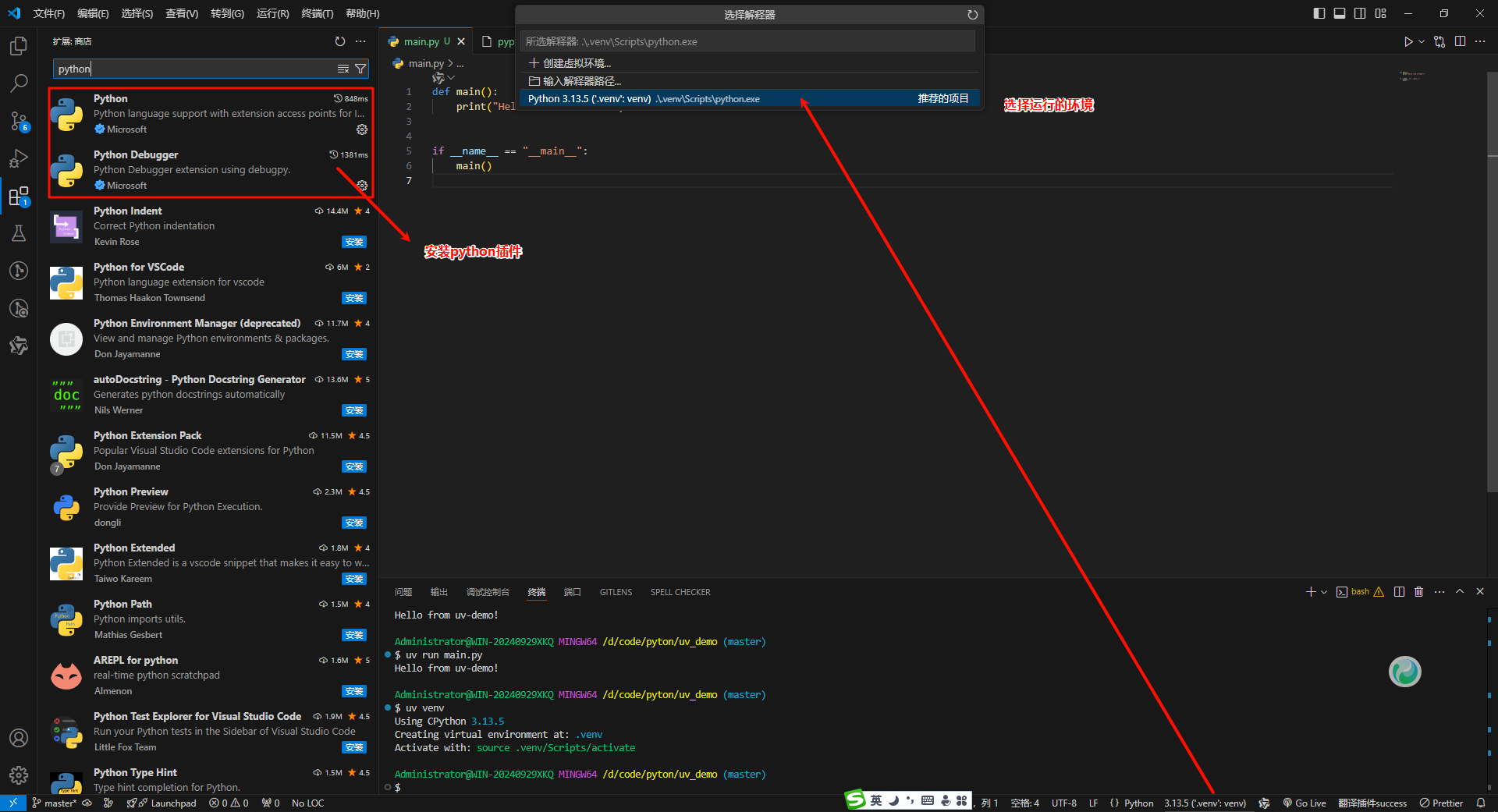Select Python 3.13.5 .venv interpreter
1498x812 pixels.
point(749,98)
